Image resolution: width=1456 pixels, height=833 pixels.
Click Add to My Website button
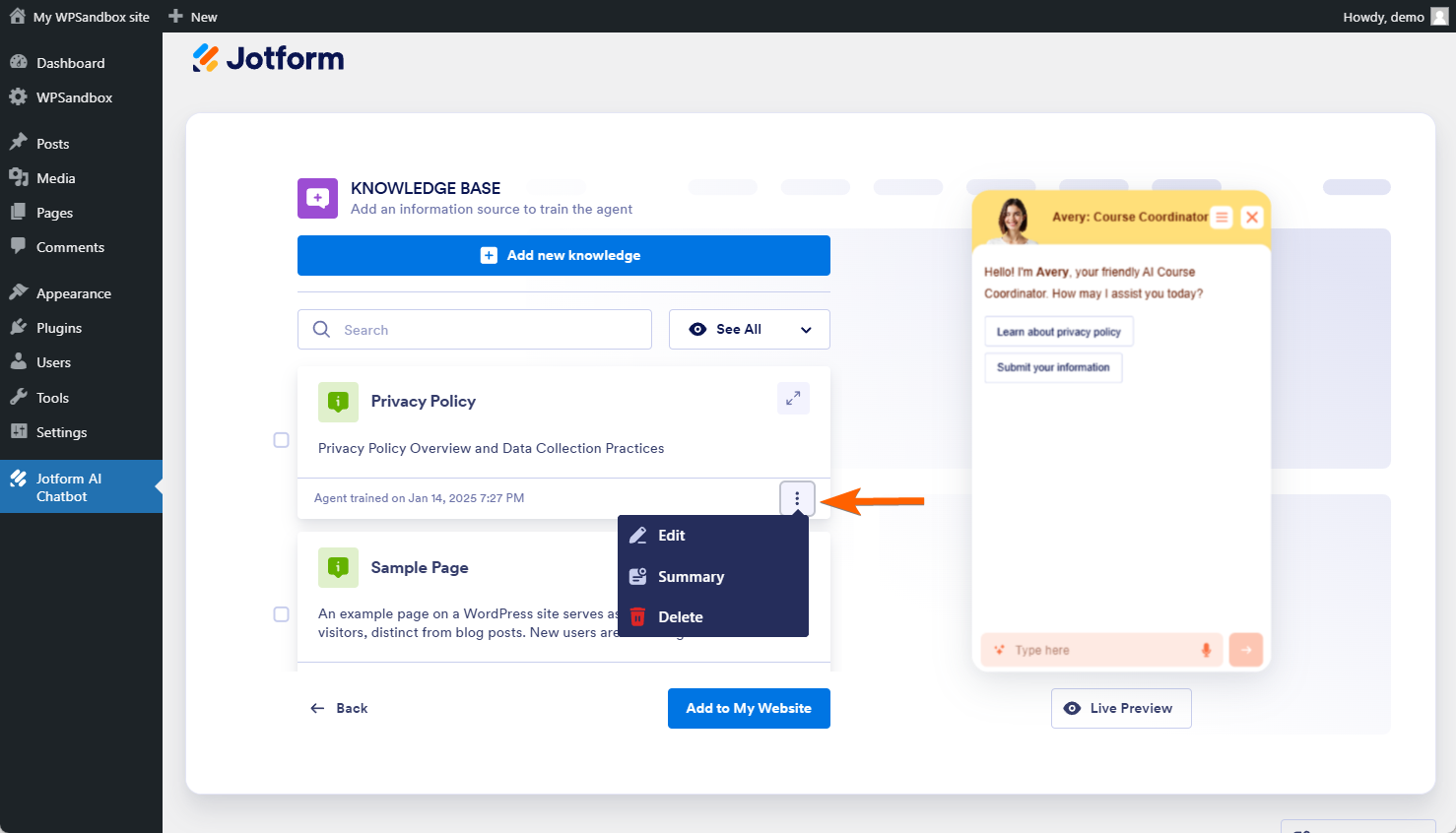tap(749, 708)
